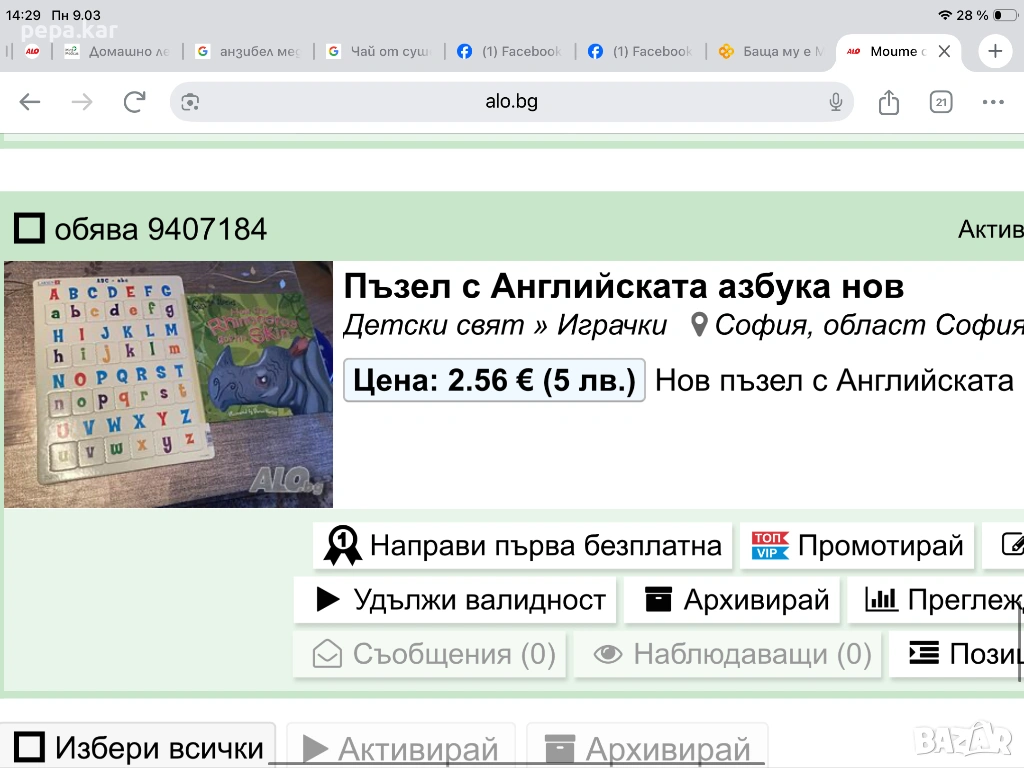The height and width of the screenshot is (768, 1024).
Task: Tap the alo.bg address field
Action: 512,102
